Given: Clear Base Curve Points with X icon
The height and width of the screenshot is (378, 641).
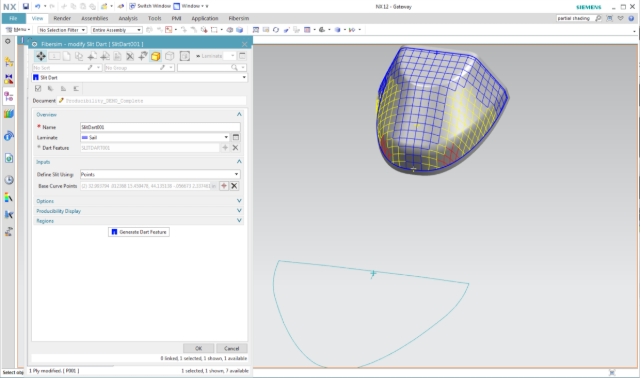Looking at the screenshot, I should tap(234, 186).
